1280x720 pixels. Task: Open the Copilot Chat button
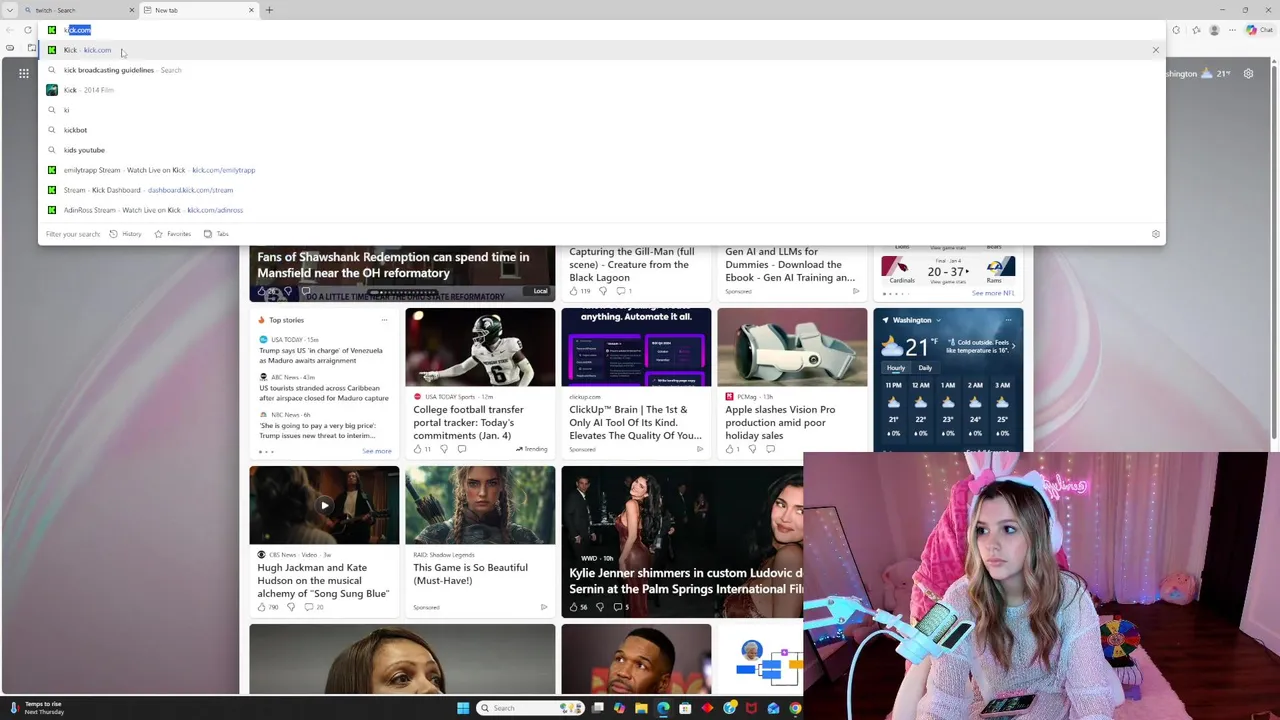coord(1258,30)
